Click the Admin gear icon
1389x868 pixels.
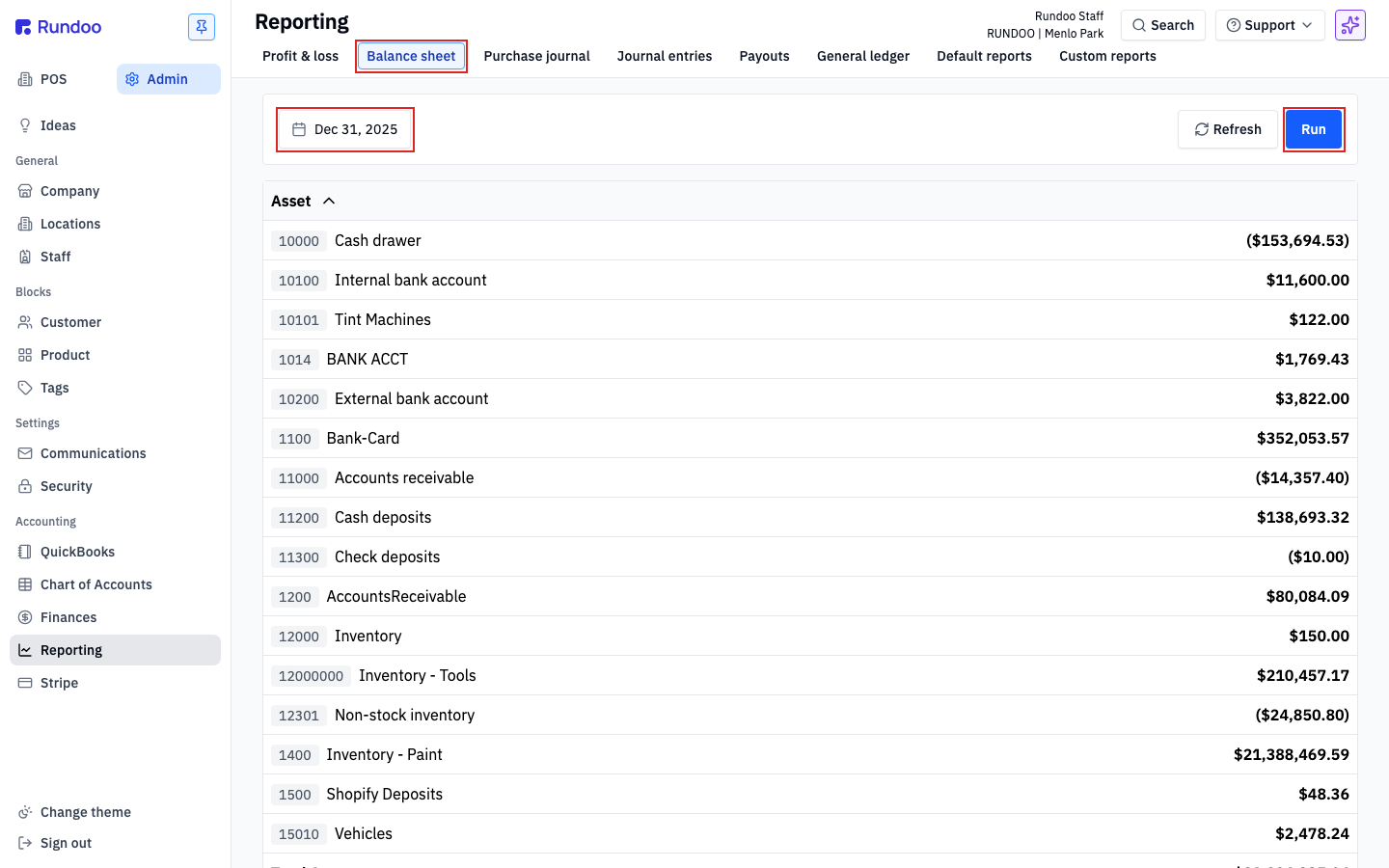click(132, 79)
